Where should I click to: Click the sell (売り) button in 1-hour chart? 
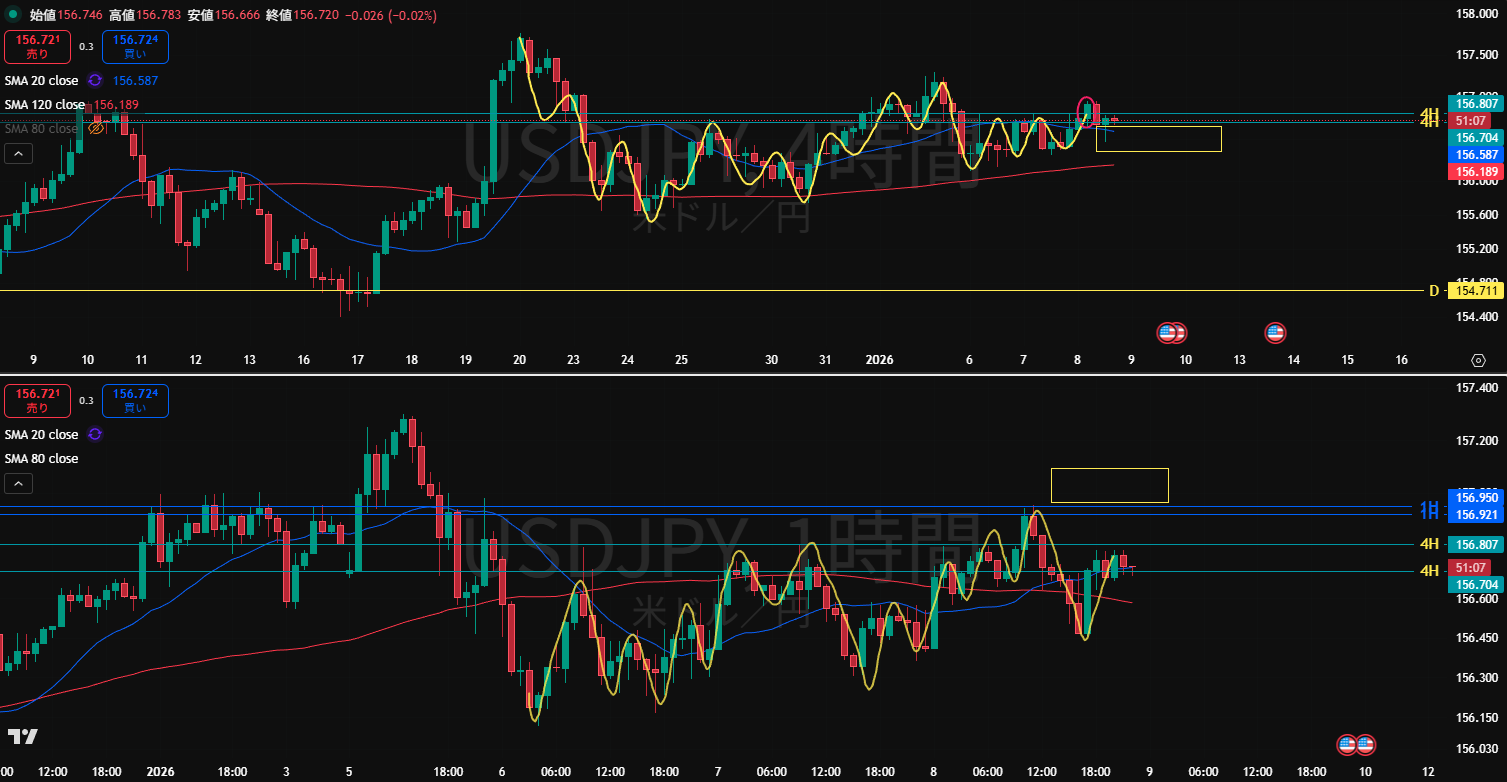(x=37, y=401)
